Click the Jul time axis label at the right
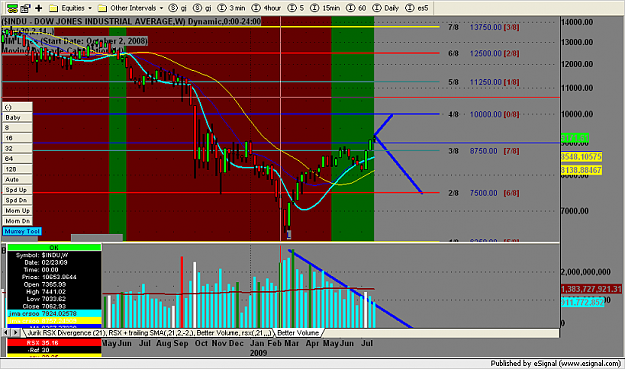 click(367, 343)
